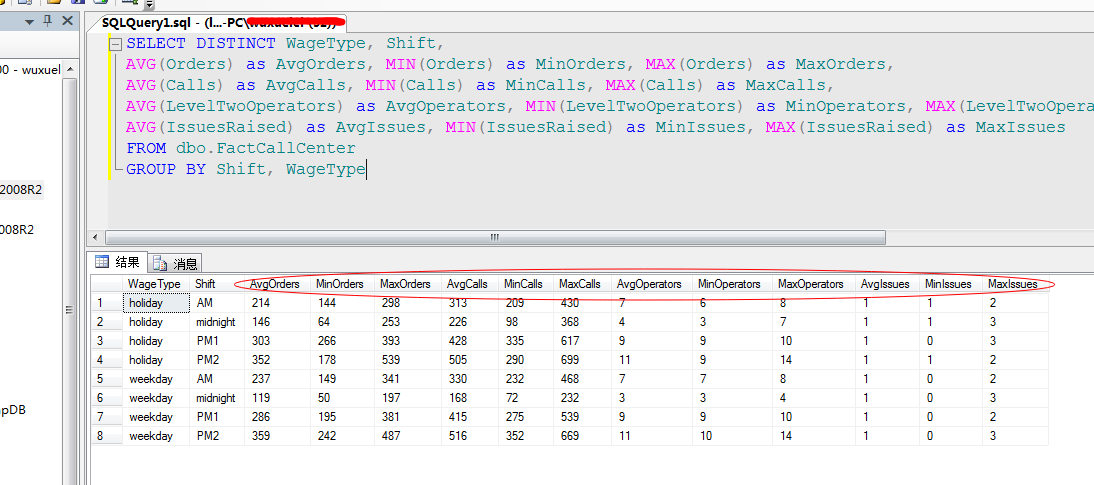Select result row number 3
The height and width of the screenshot is (485, 1094).
[107, 341]
